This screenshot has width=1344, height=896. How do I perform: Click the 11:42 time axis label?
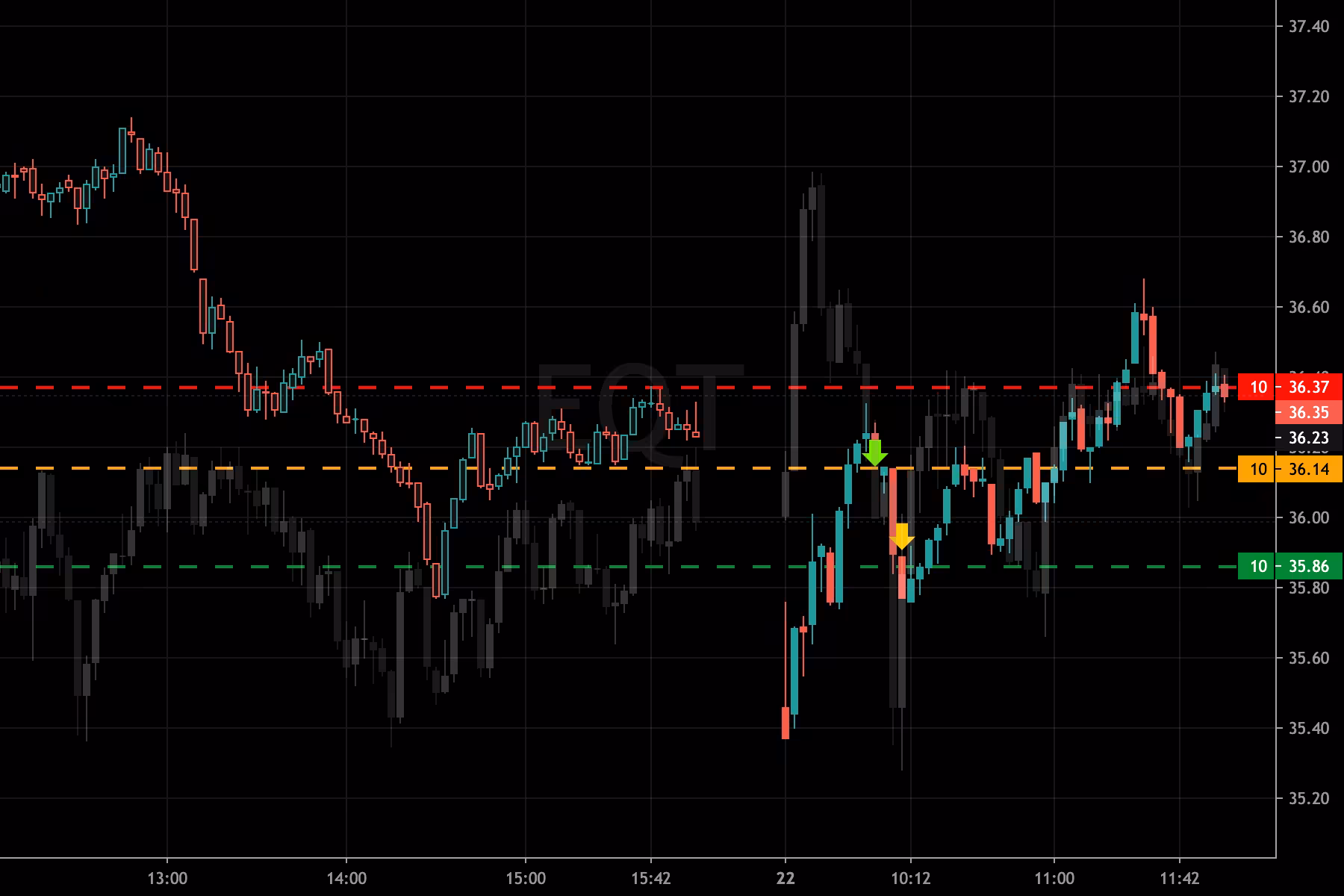[x=1179, y=878]
